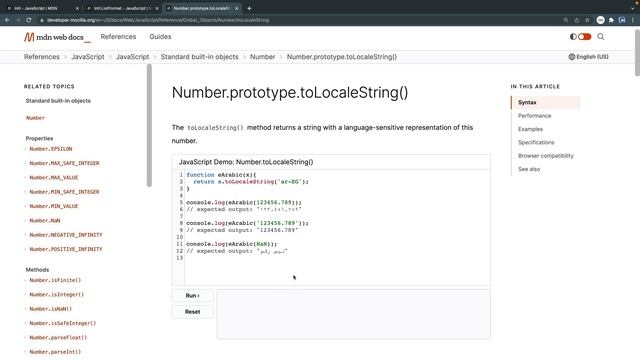The height and width of the screenshot is (360, 640).
Task: Click the demo console output area
Action: 353,314
